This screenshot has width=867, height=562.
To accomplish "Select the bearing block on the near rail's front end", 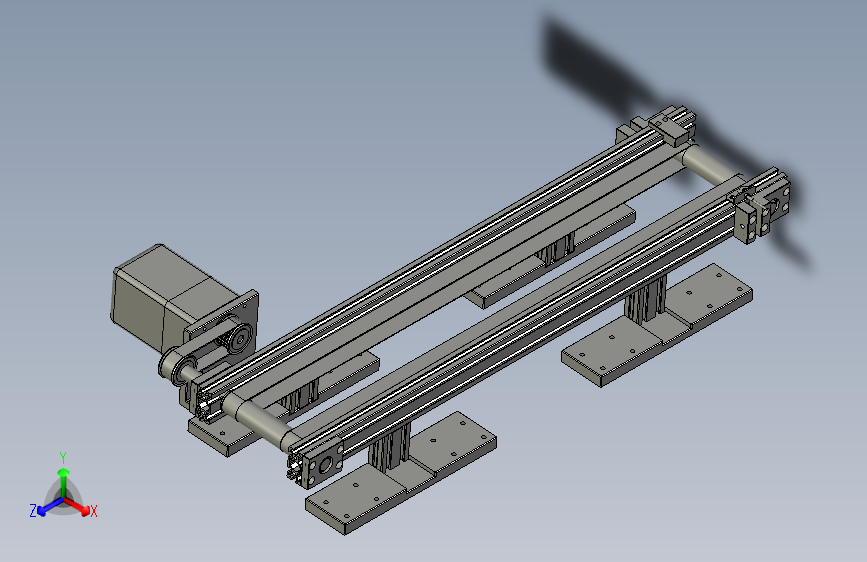I will pyautogui.click(x=322, y=465).
